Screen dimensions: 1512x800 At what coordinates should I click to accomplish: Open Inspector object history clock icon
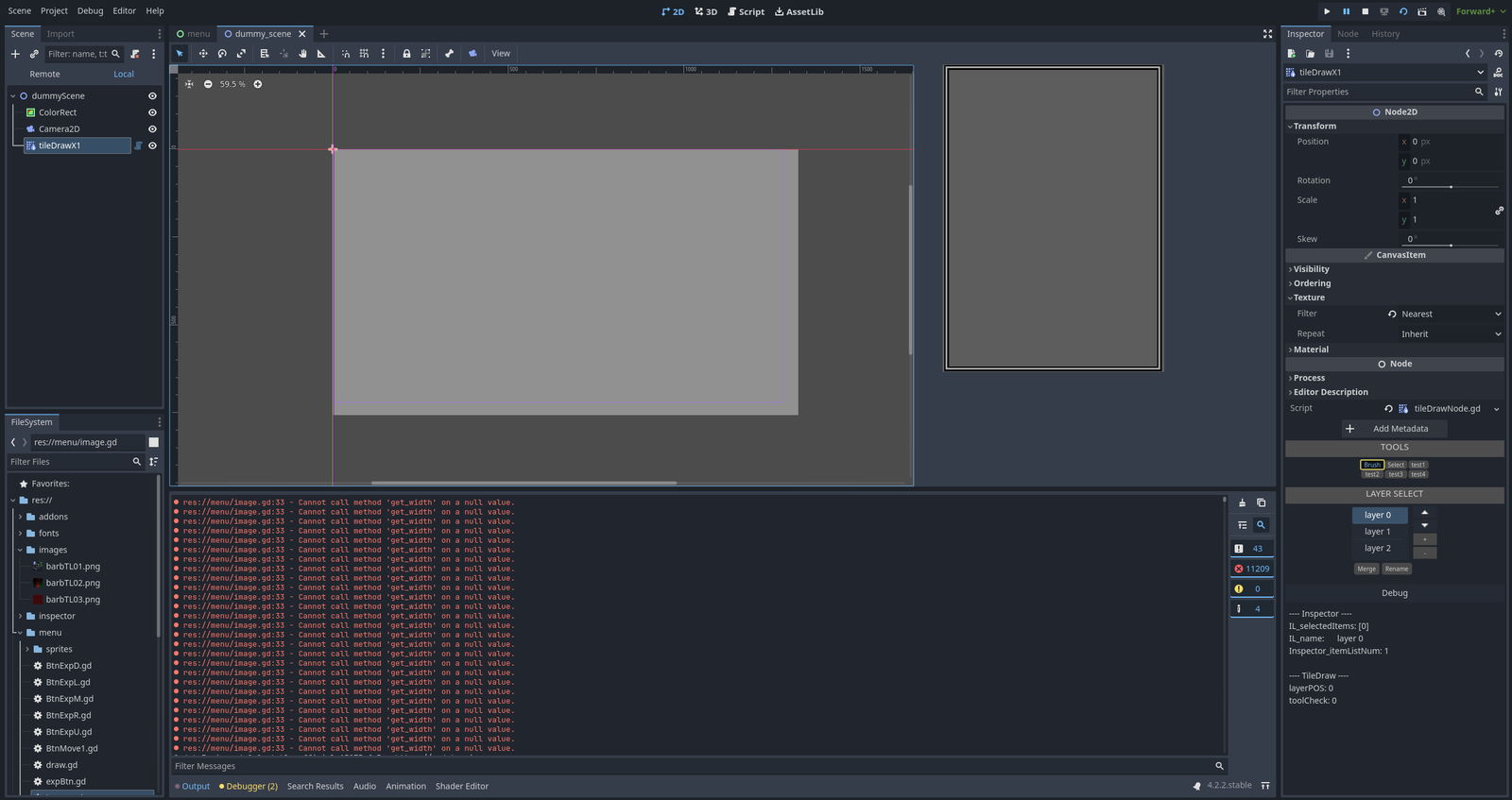(1498, 54)
